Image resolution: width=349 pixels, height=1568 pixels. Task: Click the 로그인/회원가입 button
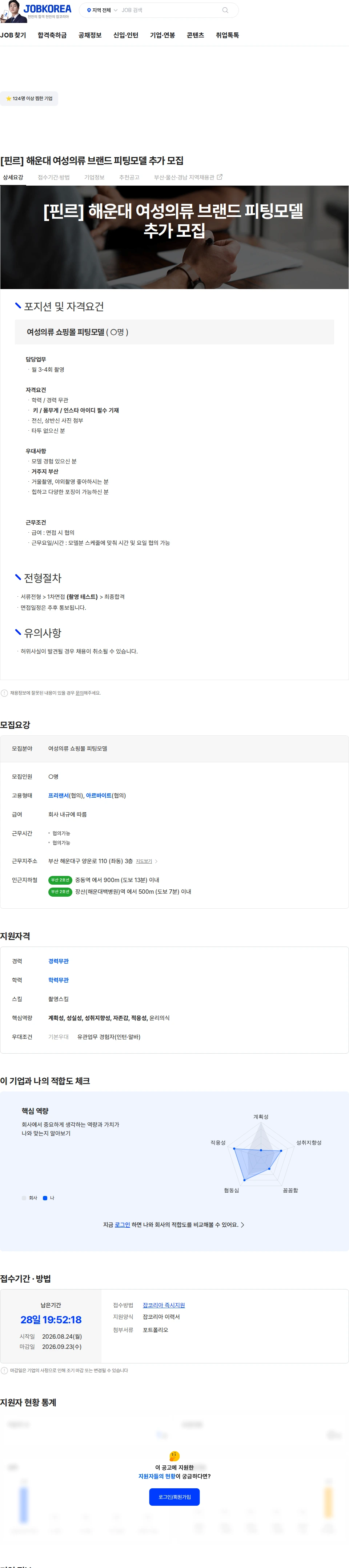point(174,1497)
